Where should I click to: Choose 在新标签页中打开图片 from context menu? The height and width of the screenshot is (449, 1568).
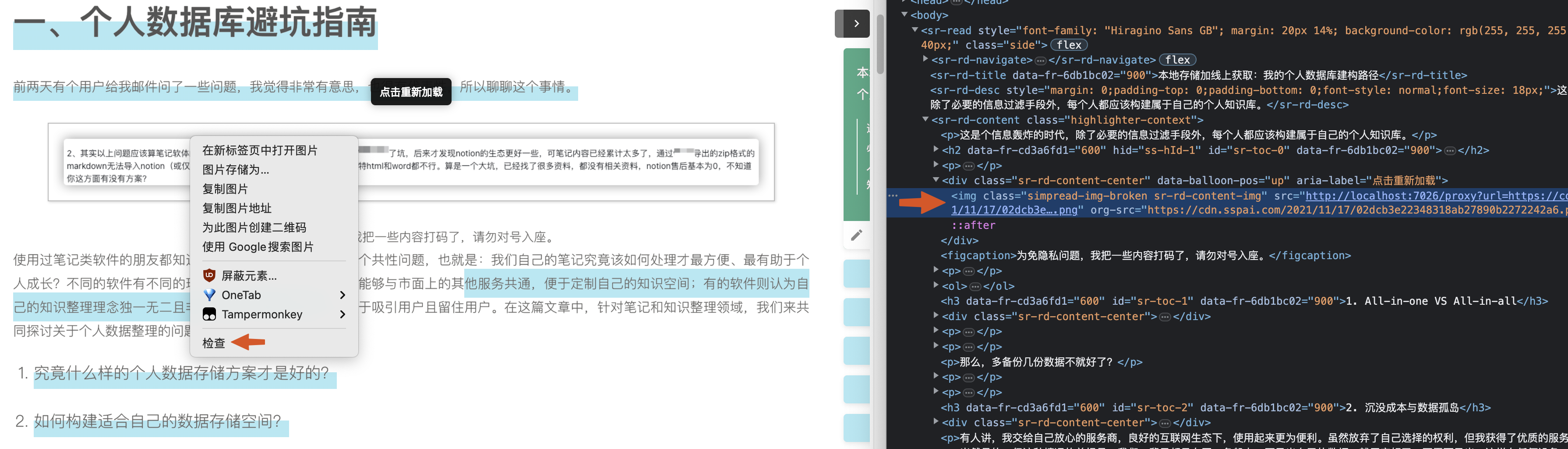[x=273, y=150]
